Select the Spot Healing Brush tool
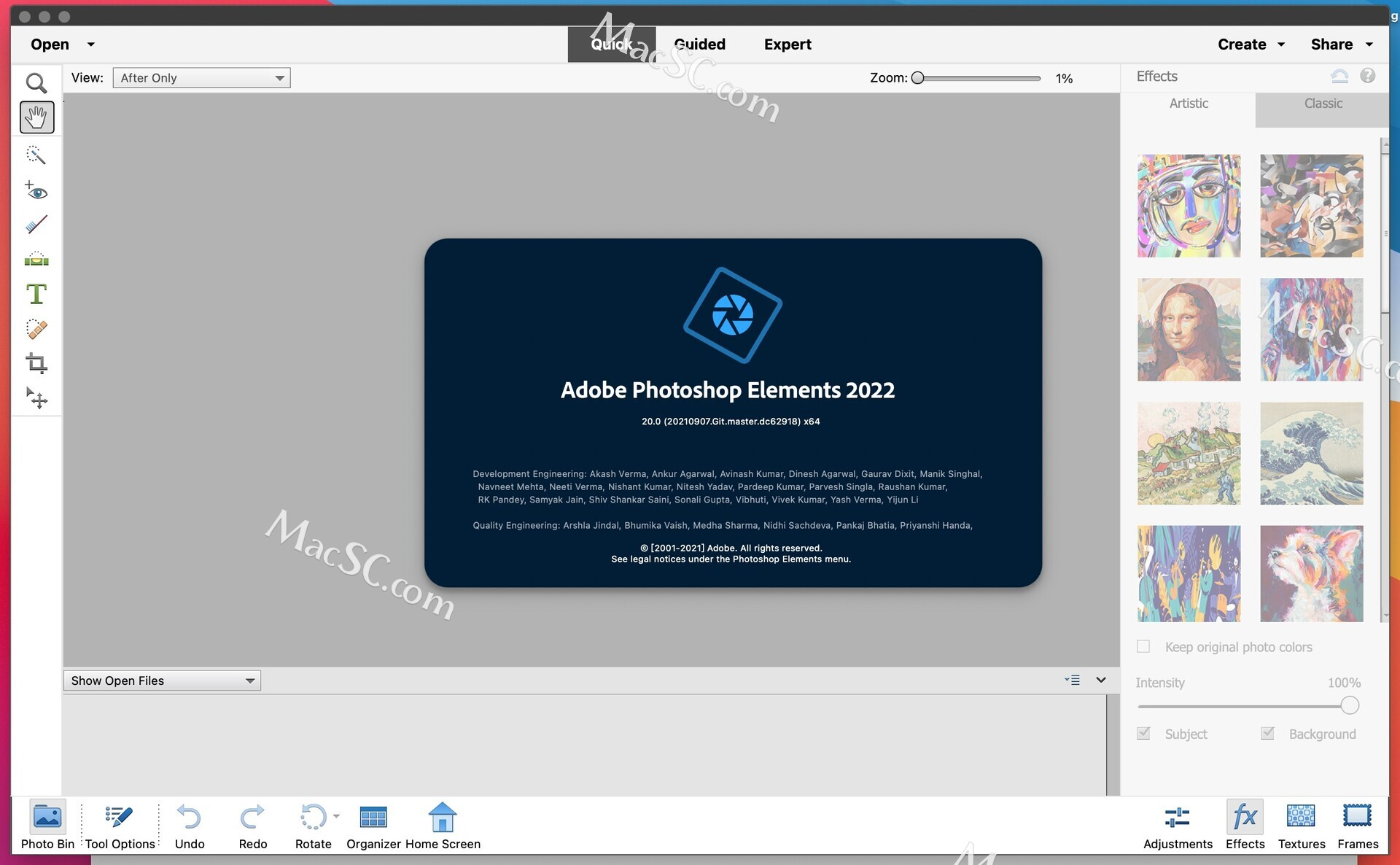 point(36,329)
